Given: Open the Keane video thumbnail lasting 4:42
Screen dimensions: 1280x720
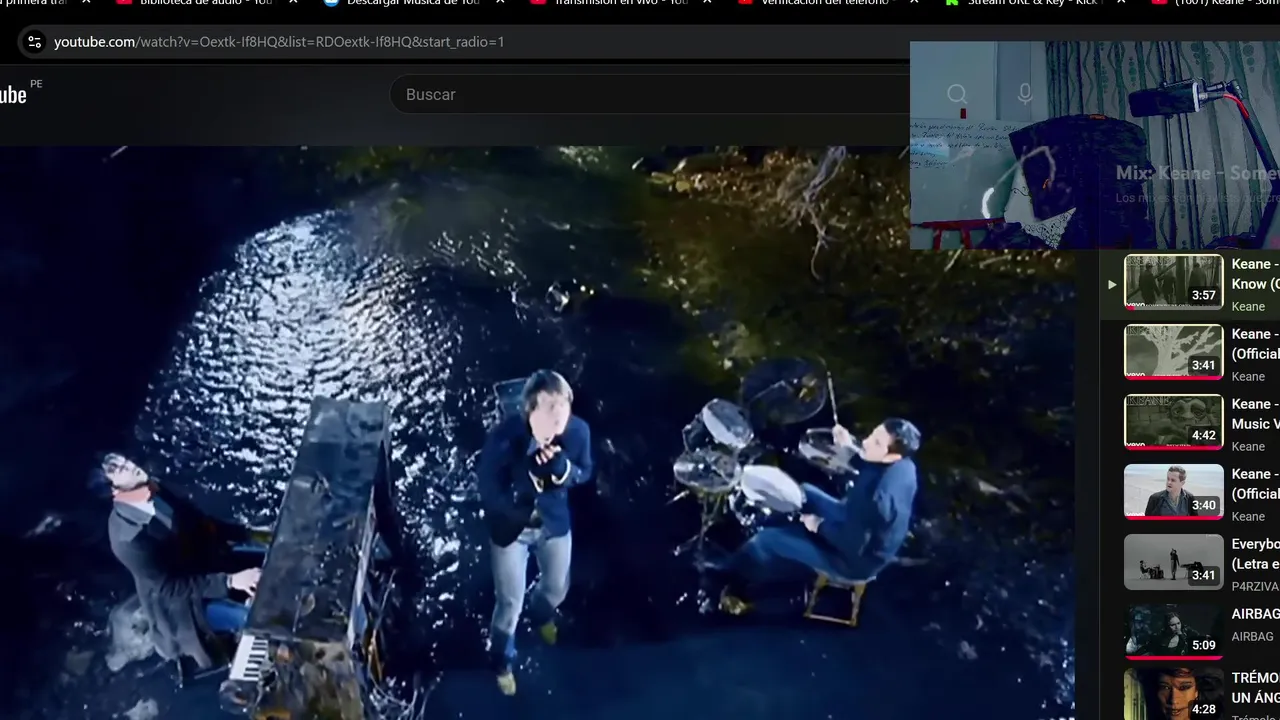Looking at the screenshot, I should pos(1174,422).
